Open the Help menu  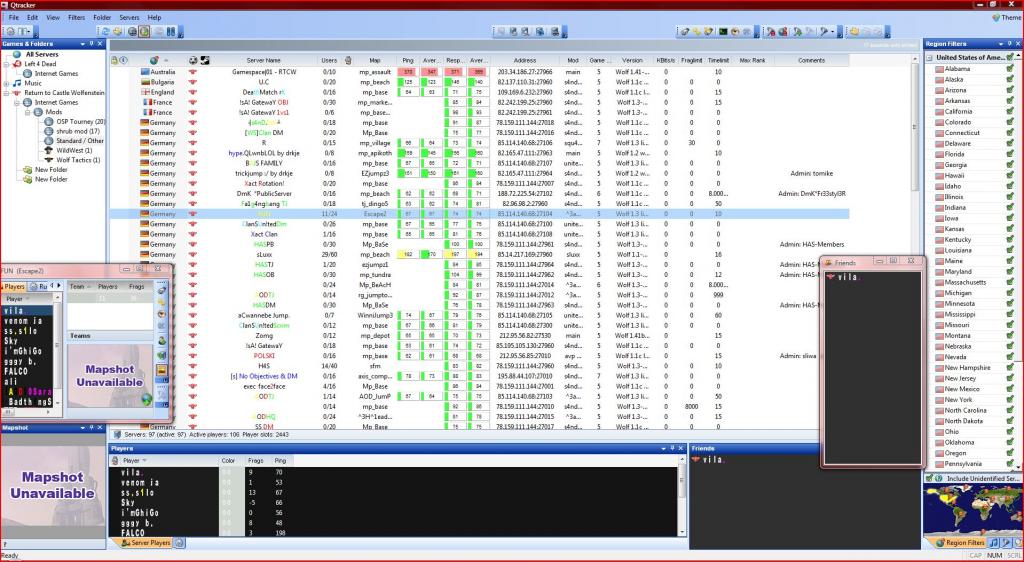[154, 18]
